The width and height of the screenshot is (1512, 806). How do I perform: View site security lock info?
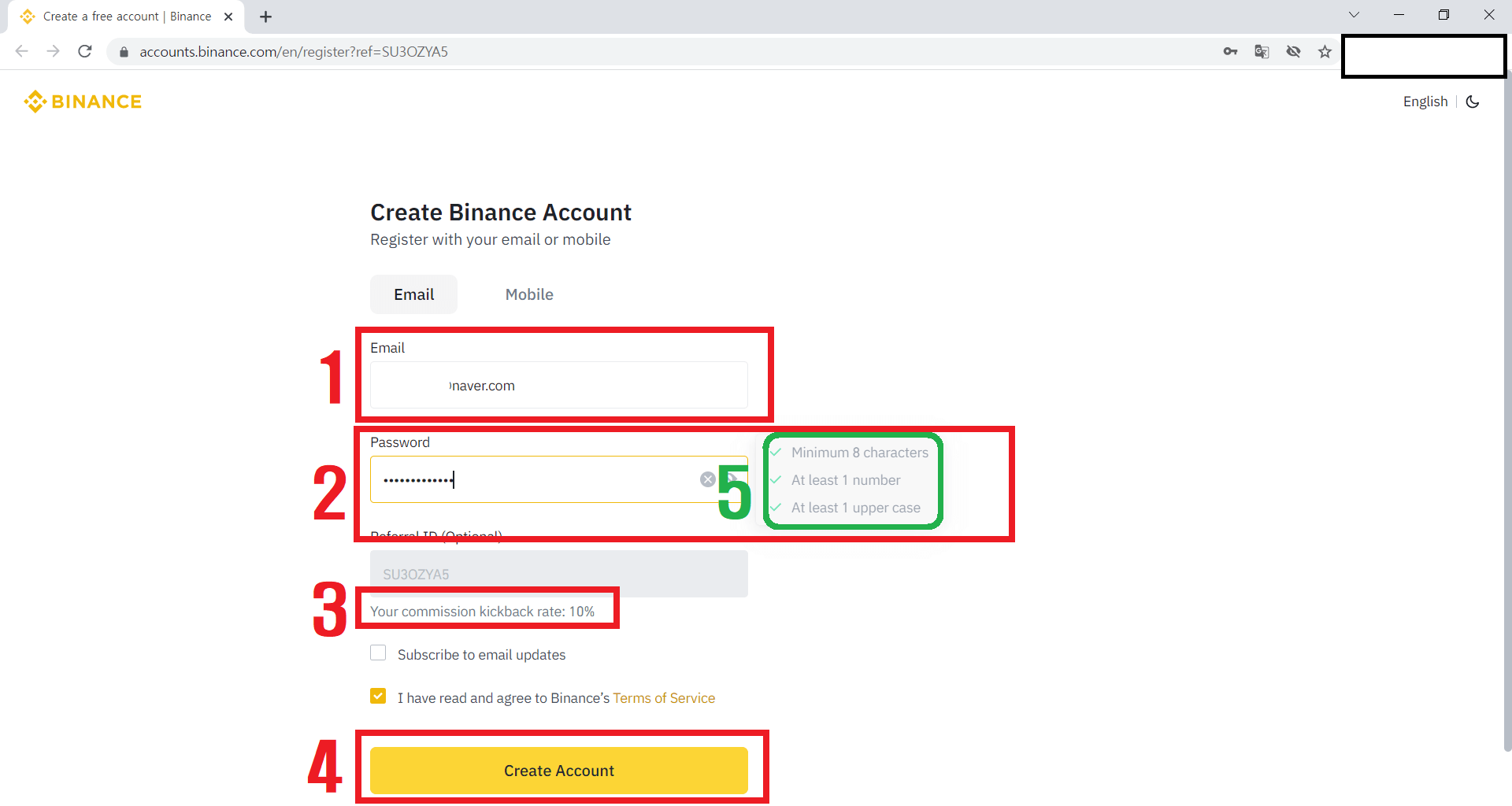coord(124,52)
